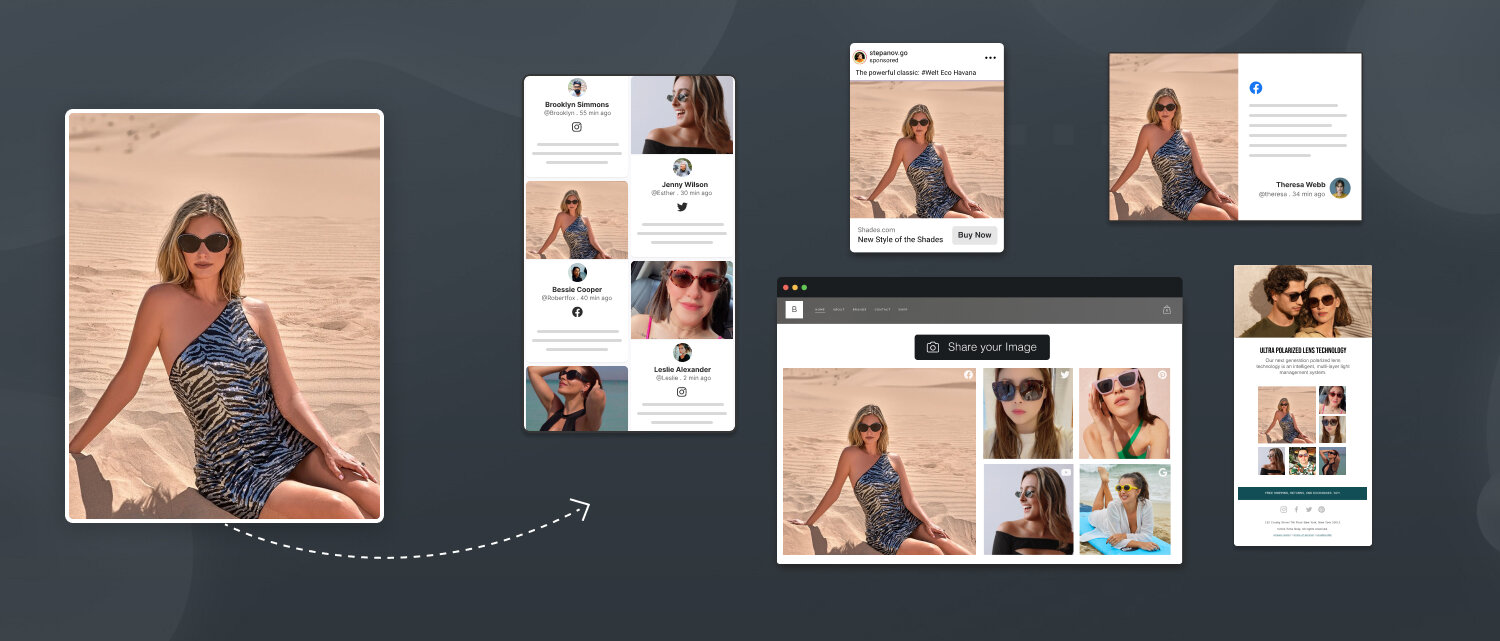Click the Twitter icon under Jenny Wilson

[682, 207]
